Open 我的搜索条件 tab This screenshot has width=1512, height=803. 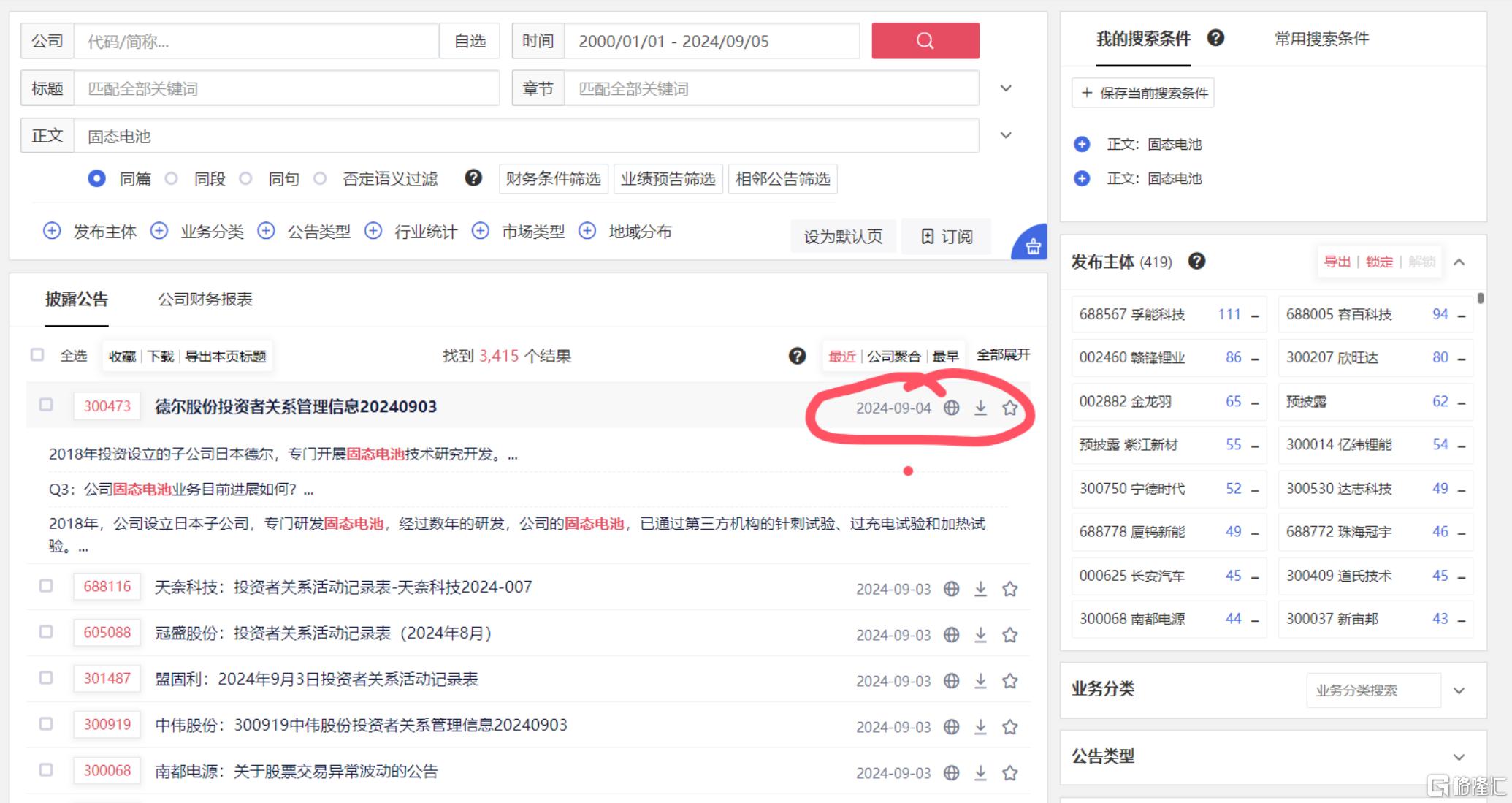1143,39
